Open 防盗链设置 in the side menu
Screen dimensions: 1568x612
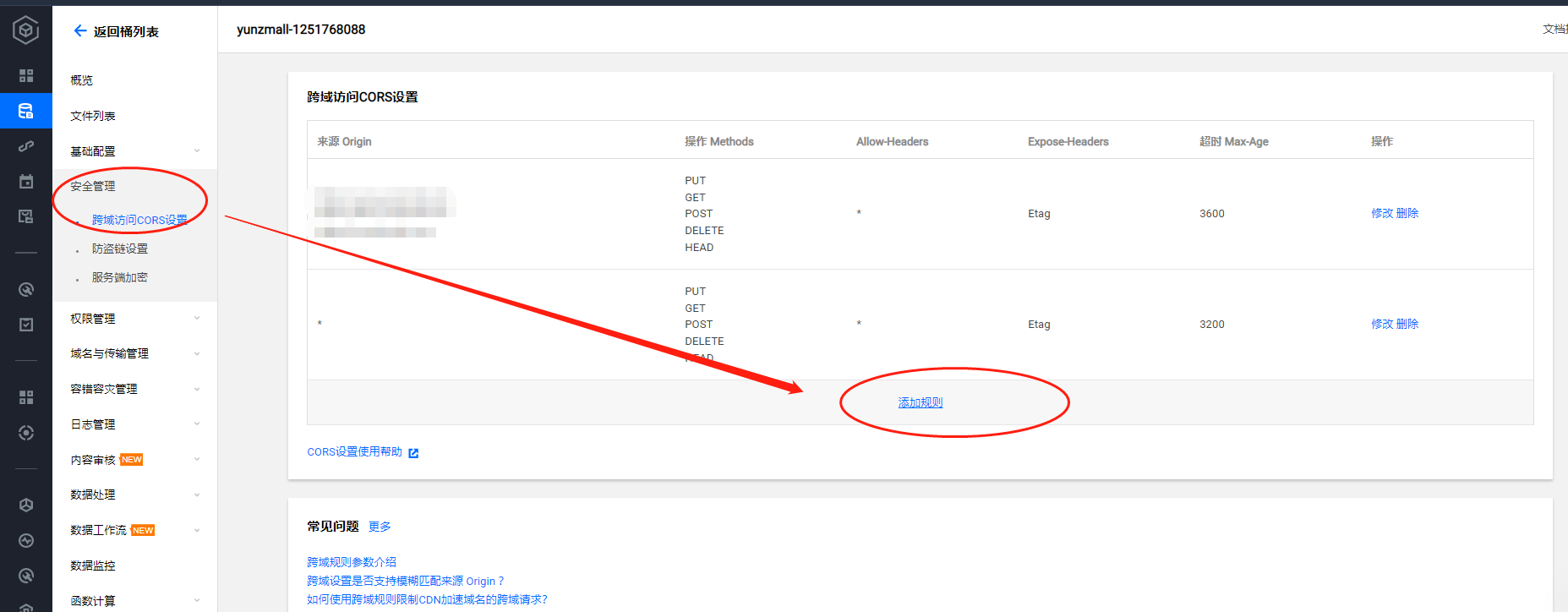point(120,249)
